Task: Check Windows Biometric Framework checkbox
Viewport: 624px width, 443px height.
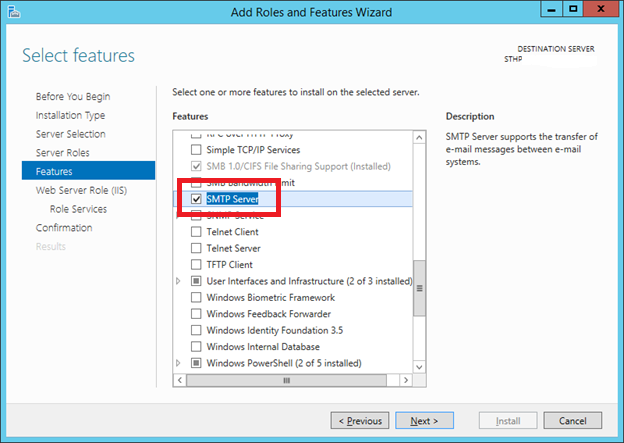Action: pos(196,297)
